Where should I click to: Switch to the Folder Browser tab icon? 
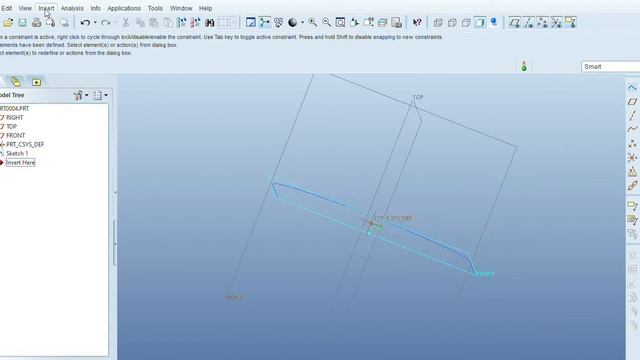[x=16, y=82]
